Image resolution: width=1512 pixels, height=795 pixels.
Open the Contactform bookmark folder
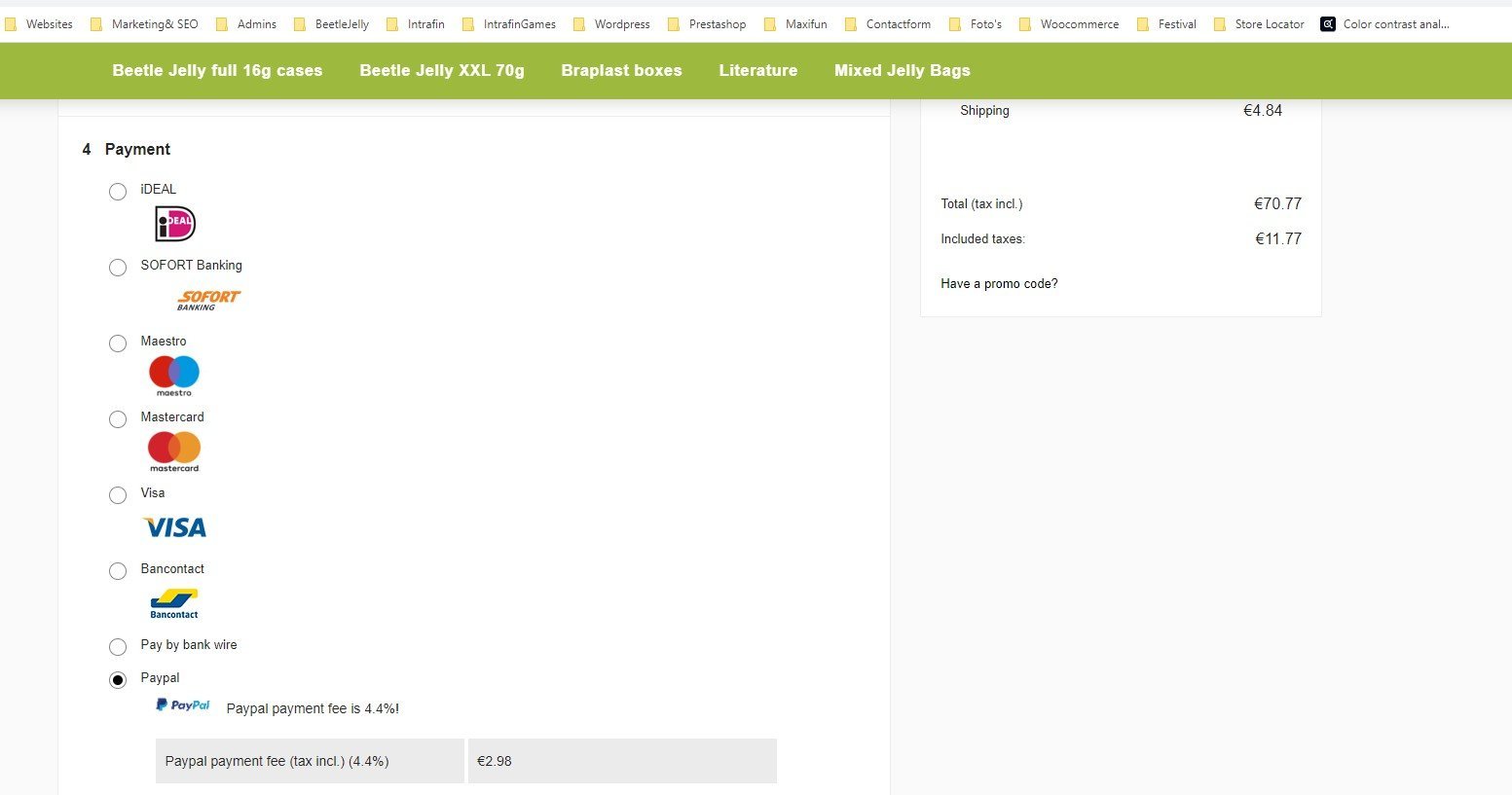(x=888, y=24)
